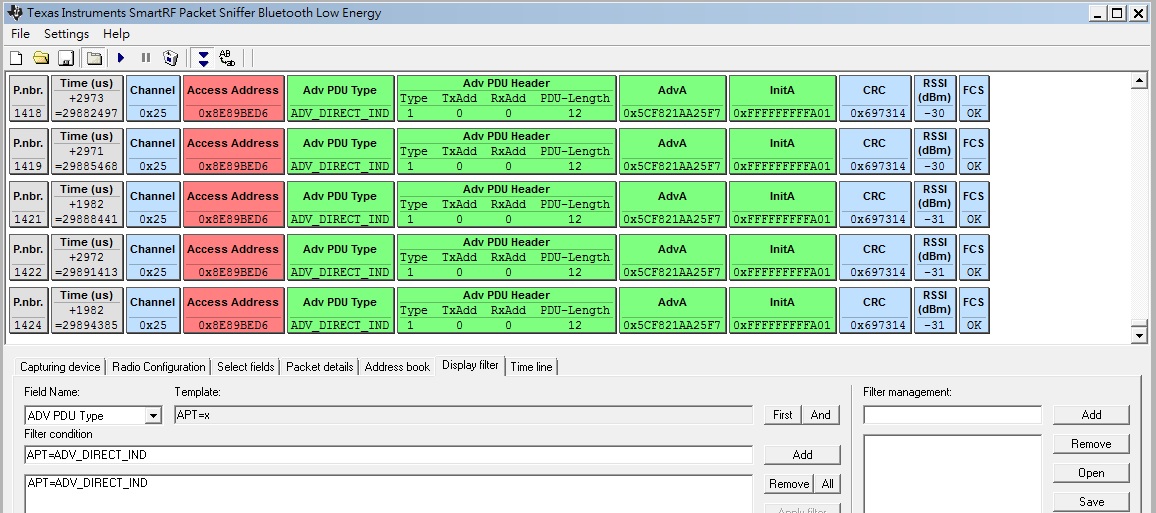Click RSSI cell of packet 1421
This screenshot has height=513, width=1156.
935,205
